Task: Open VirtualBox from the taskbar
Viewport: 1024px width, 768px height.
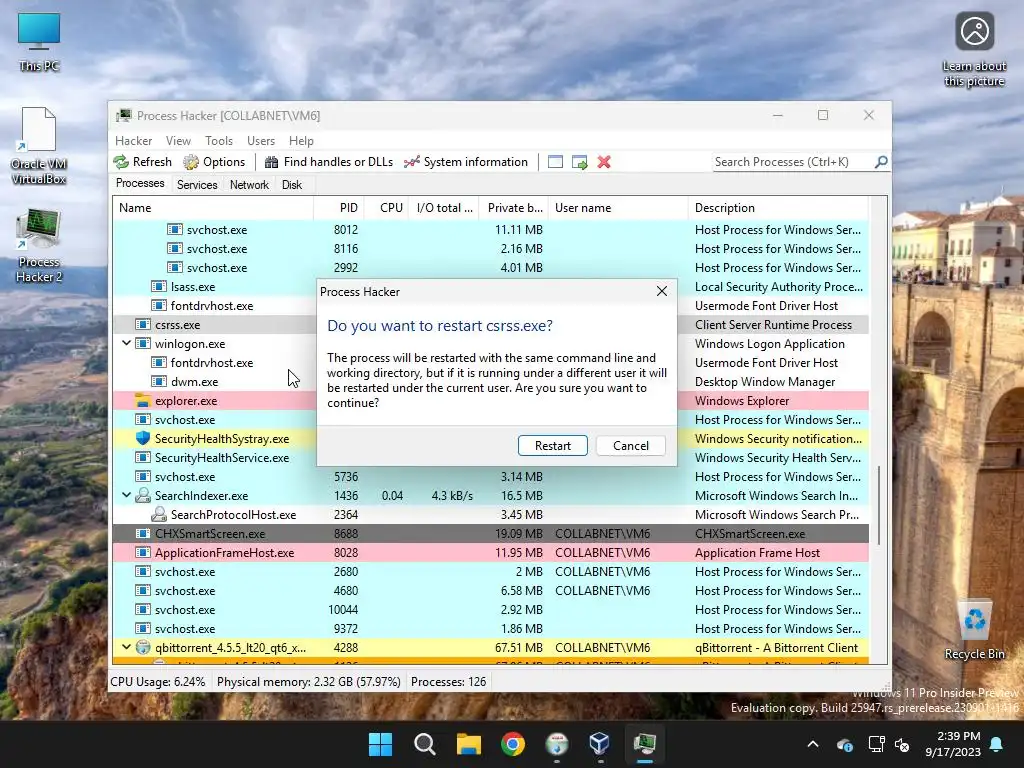Action: click(x=600, y=744)
